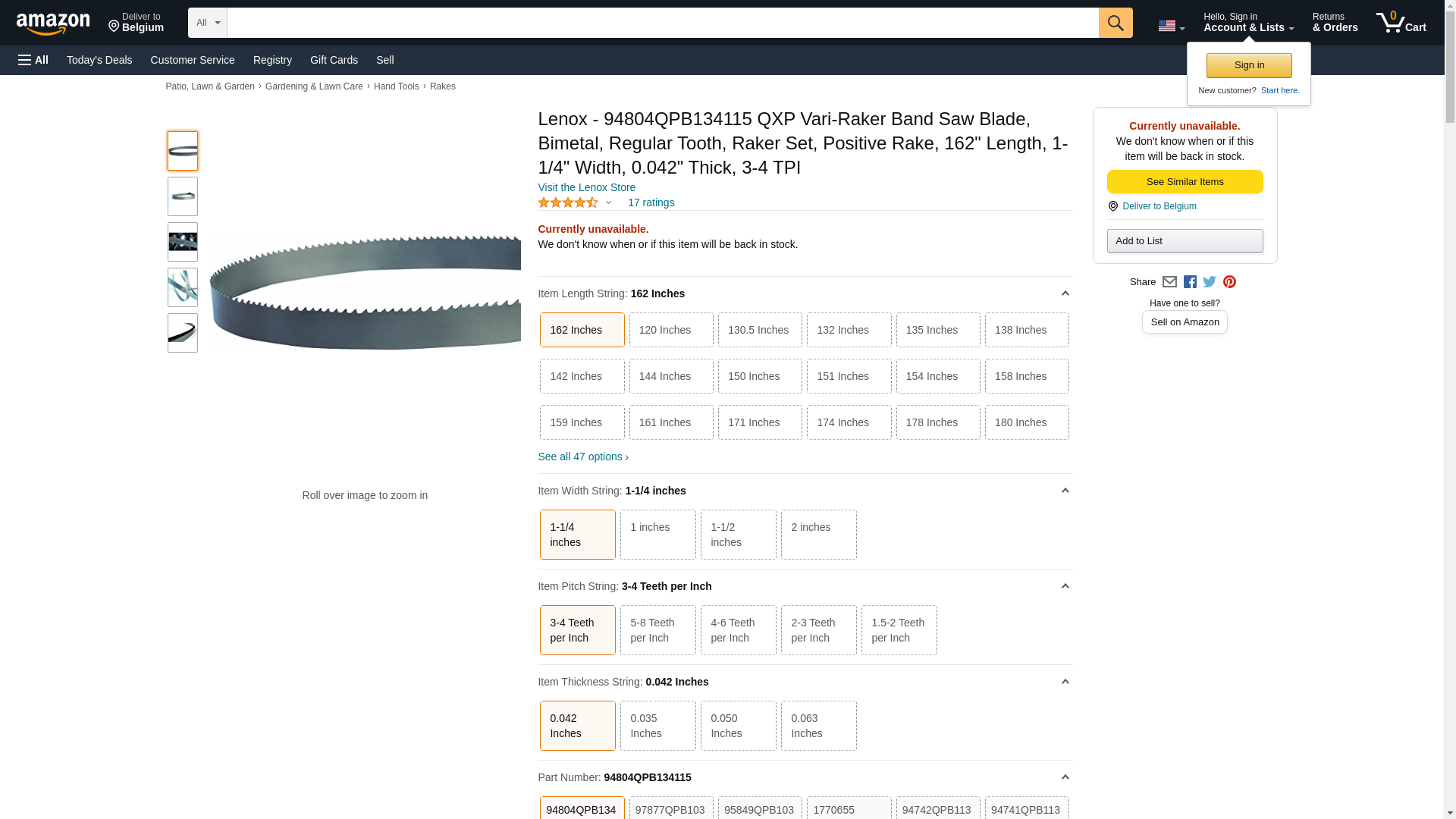The width and height of the screenshot is (1456, 819).
Task: Open the All search category dropdown
Action: (207, 23)
